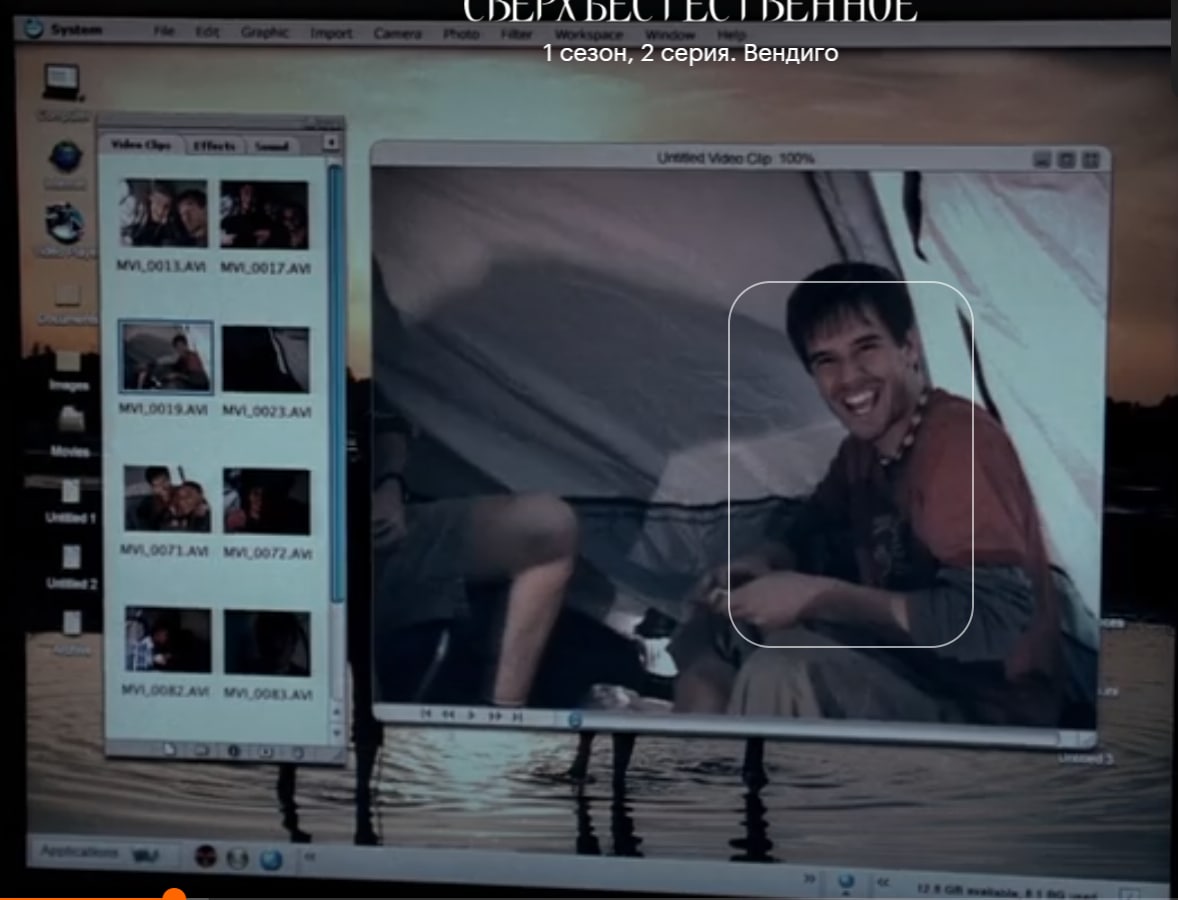This screenshot has height=900, width=1178.
Task: Open the Import menu
Action: point(331,33)
